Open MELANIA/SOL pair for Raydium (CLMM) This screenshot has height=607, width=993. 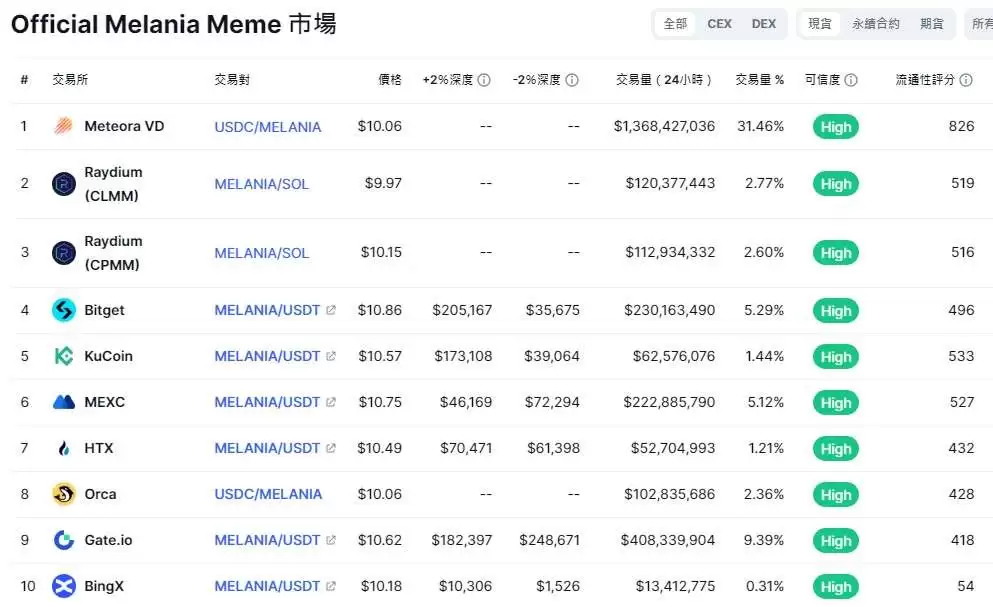click(261, 184)
